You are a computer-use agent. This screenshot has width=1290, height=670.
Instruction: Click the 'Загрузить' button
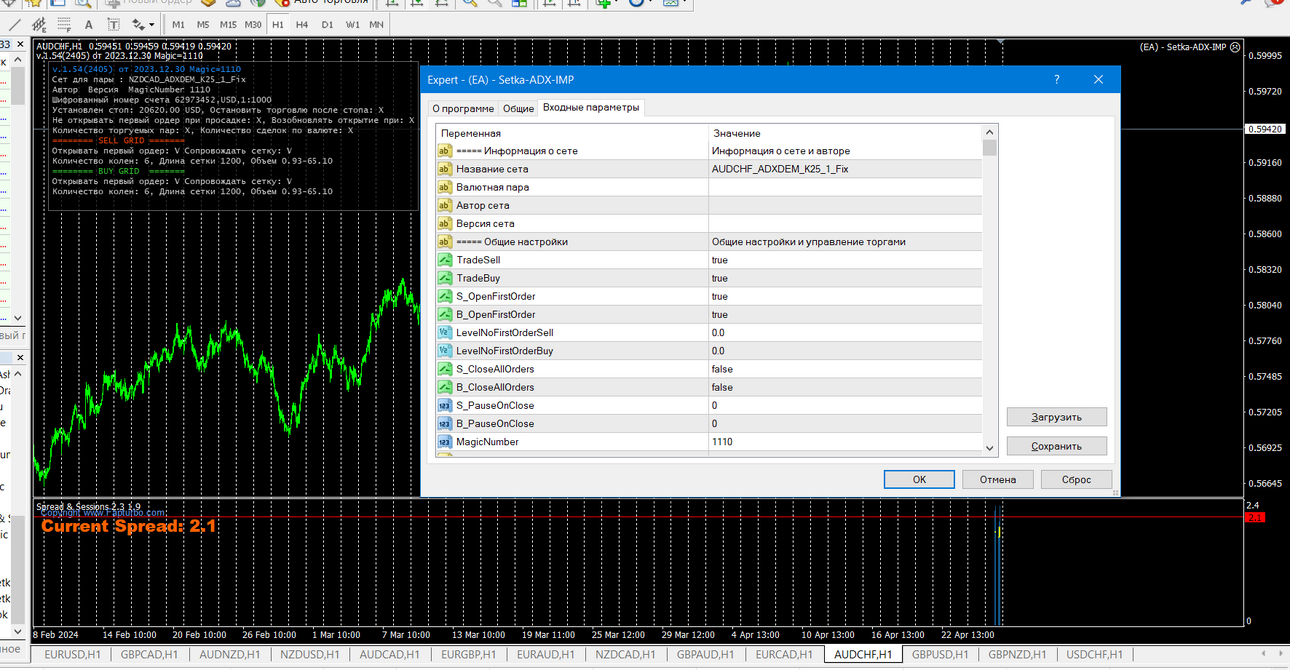[1057, 417]
